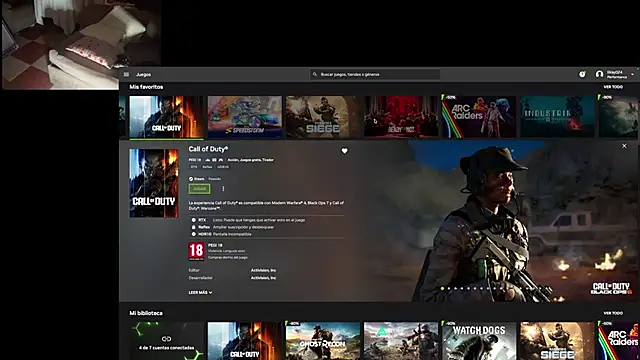Image resolution: width=640 pixels, height=360 pixels.
Task: Open the user profile avatar
Action: [599, 74]
